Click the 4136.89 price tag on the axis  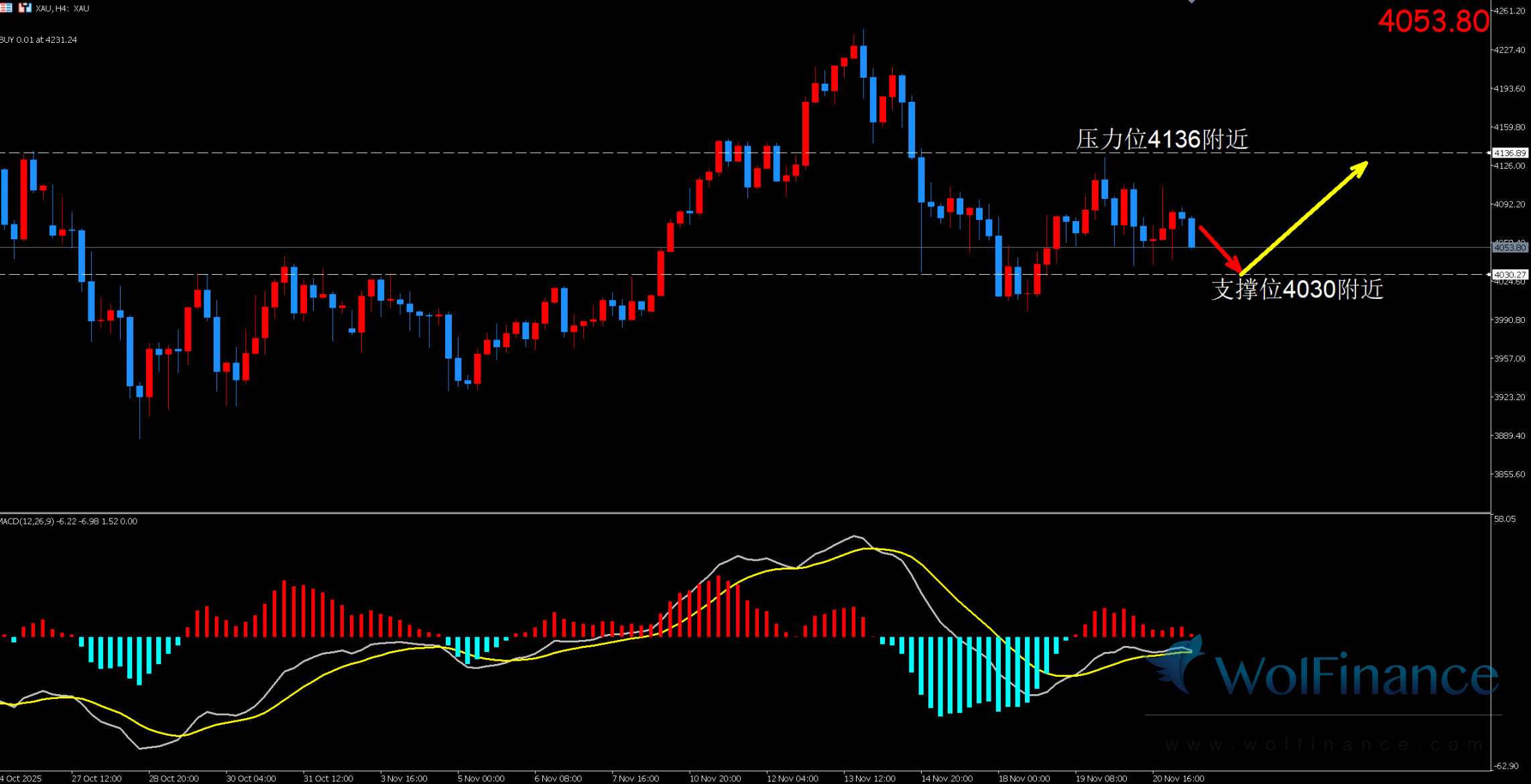(x=1510, y=153)
